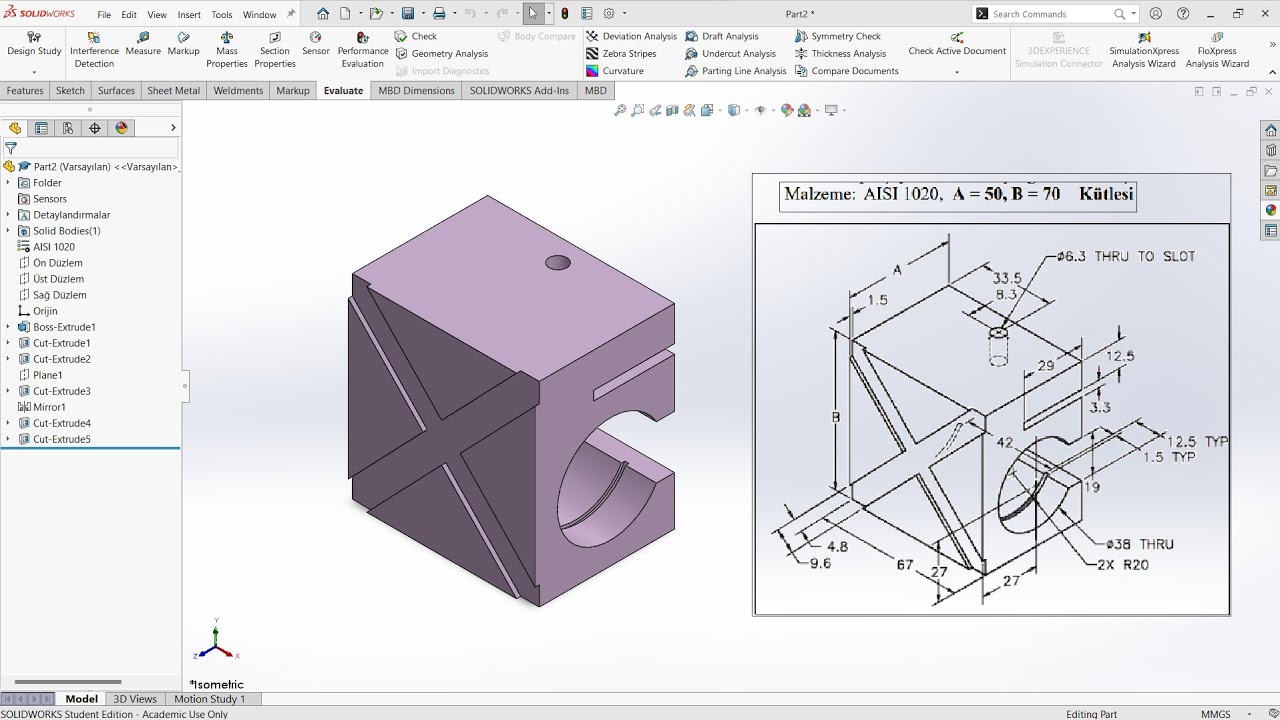Open the Markup tool

[x=183, y=44]
